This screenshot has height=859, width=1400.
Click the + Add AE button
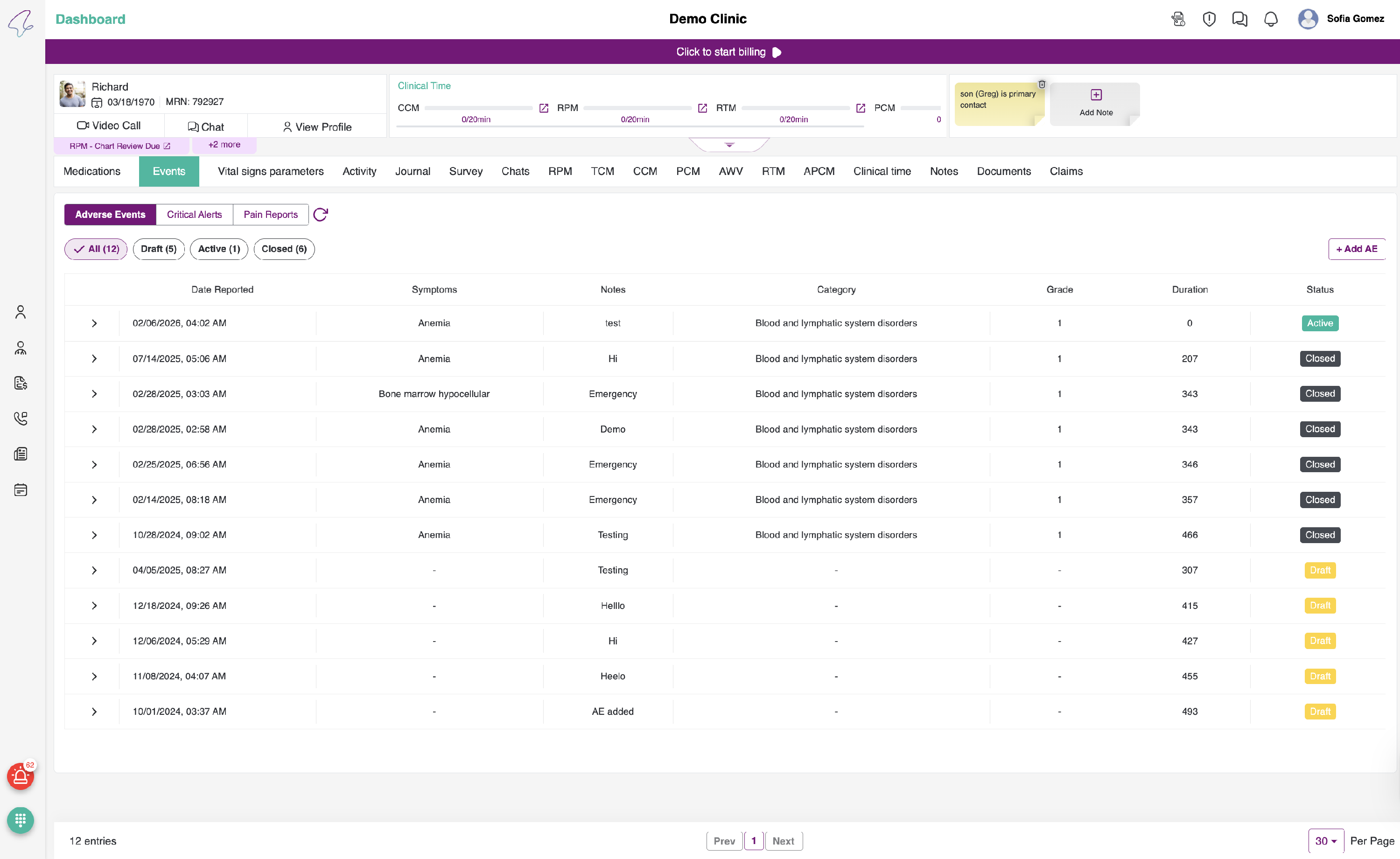pyautogui.click(x=1356, y=249)
